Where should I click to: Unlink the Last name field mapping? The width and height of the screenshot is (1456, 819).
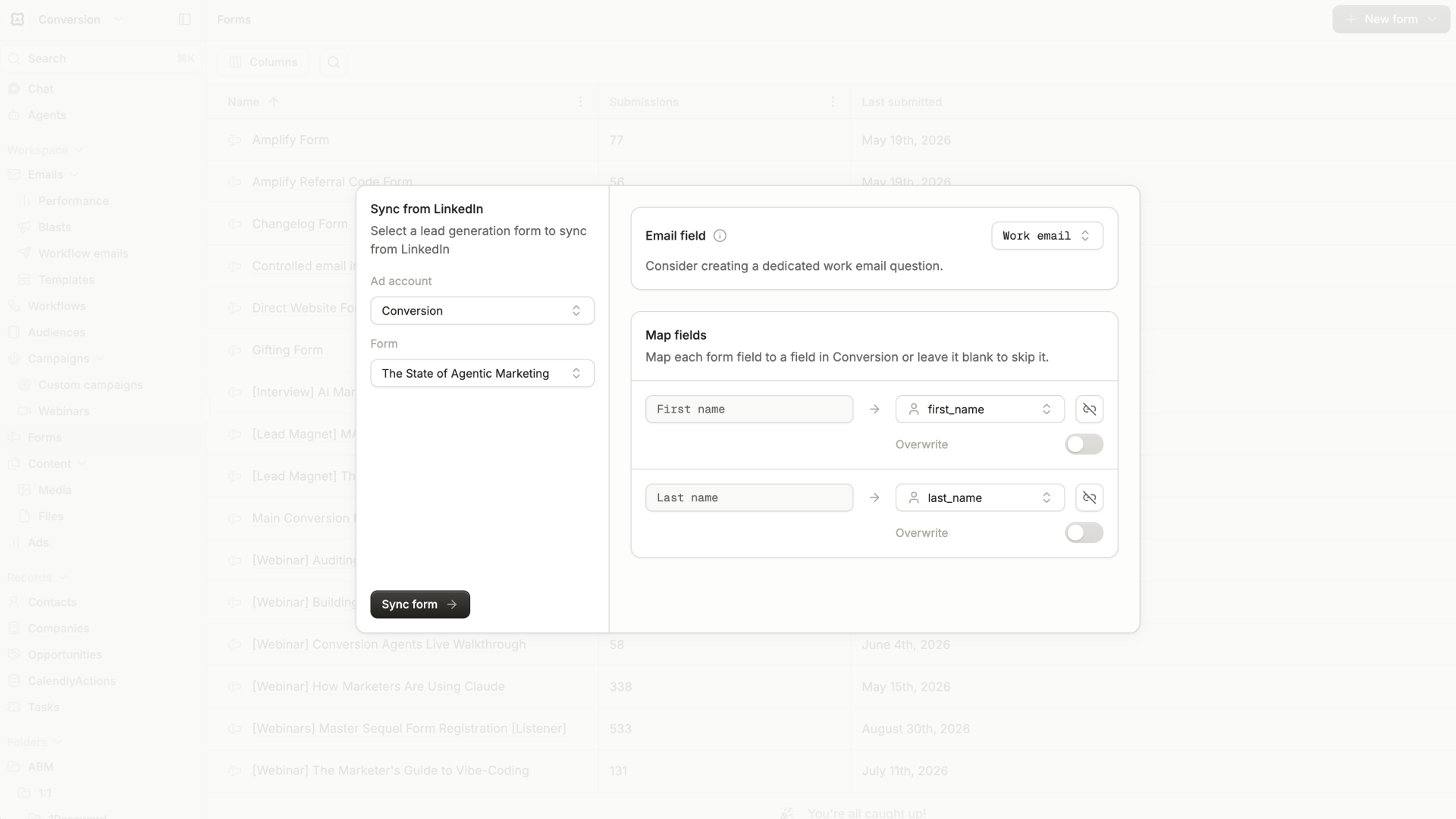click(x=1089, y=498)
